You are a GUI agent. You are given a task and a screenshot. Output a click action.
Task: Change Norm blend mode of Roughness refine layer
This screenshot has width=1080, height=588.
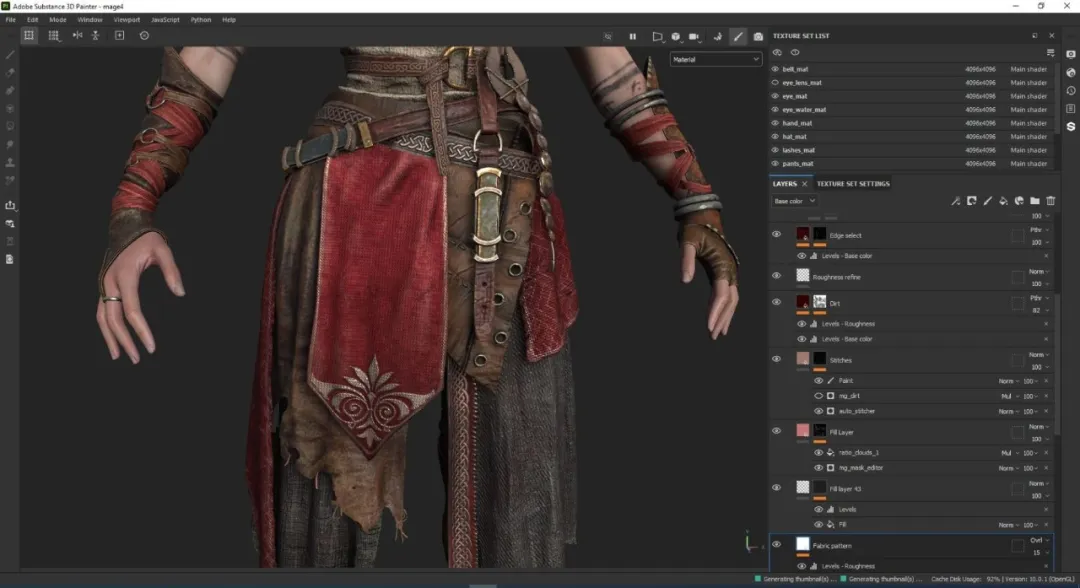[x=1038, y=272]
